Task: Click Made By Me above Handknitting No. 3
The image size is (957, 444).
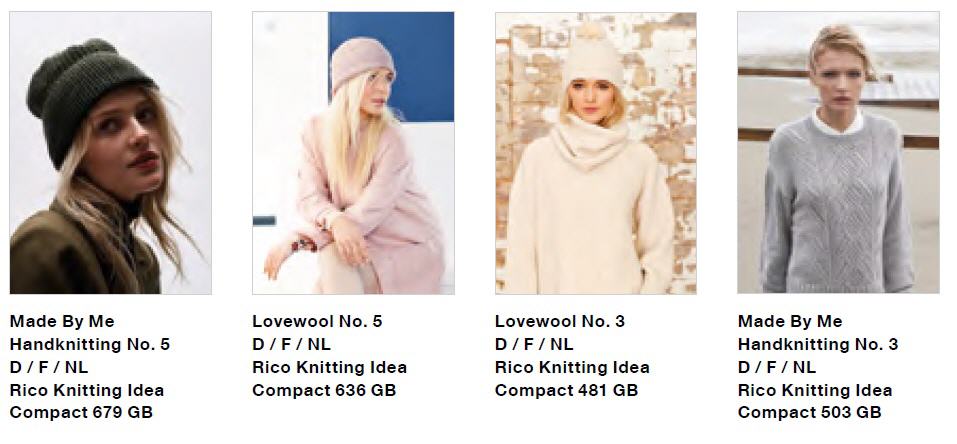Action: (790, 321)
